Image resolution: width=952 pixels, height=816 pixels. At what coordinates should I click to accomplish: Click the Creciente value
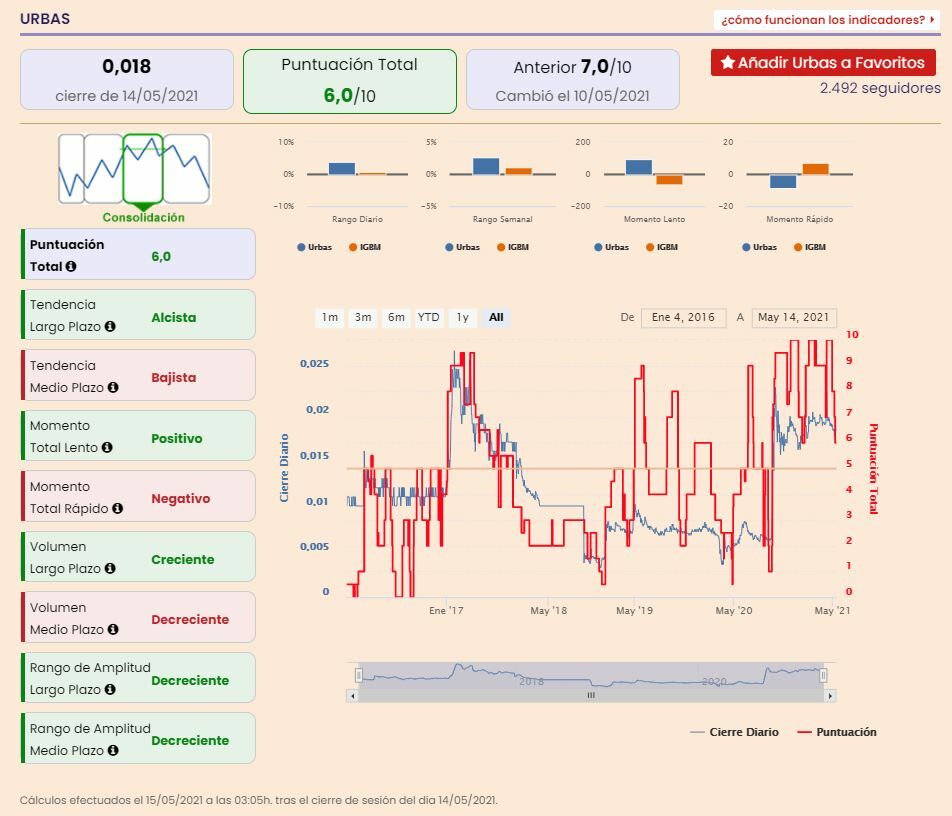tap(183, 559)
